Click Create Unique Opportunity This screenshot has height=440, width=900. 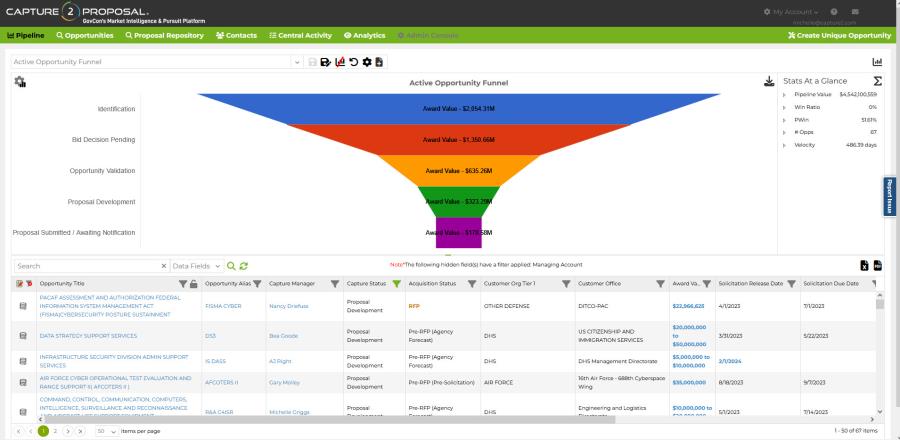(x=839, y=36)
